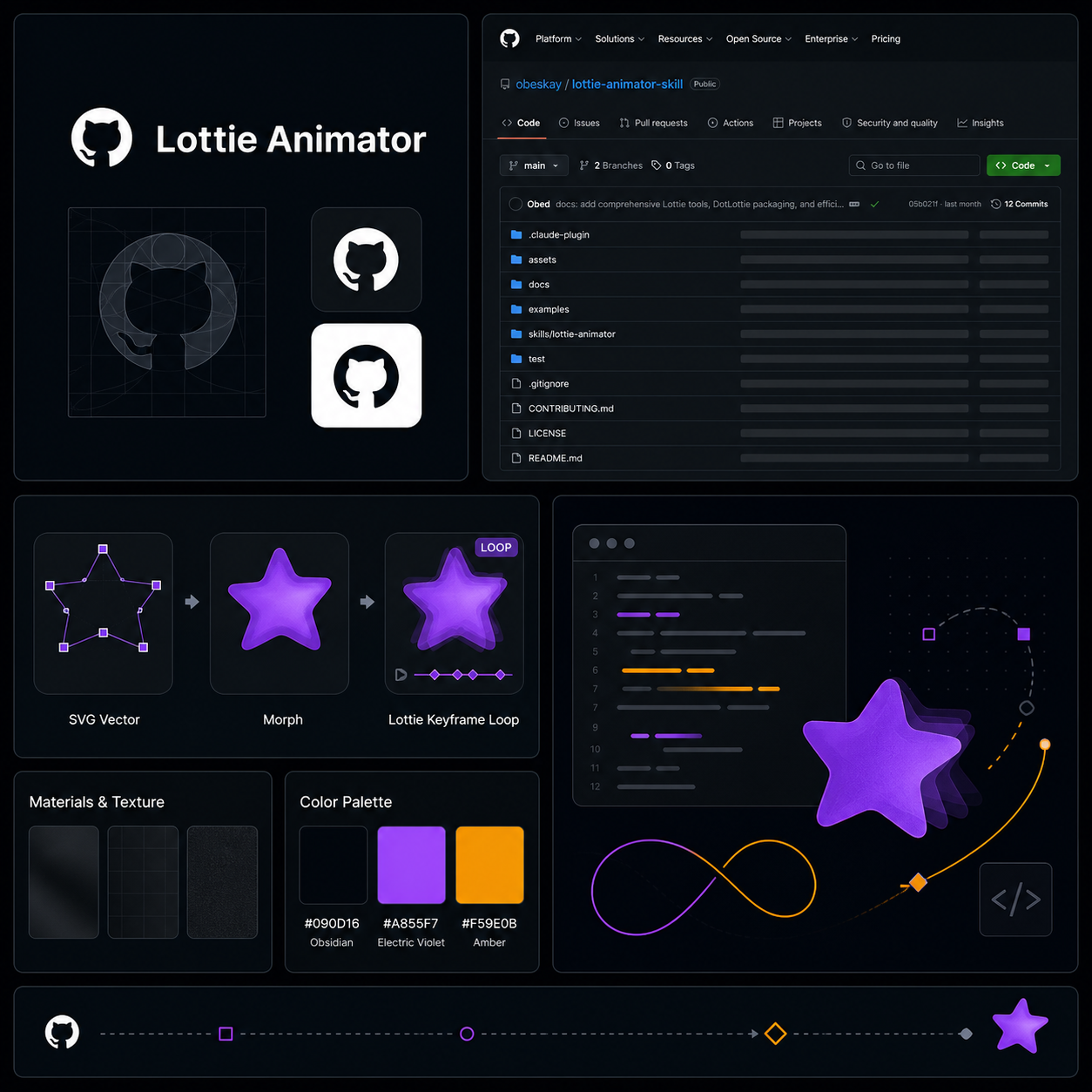The image size is (1092, 1092).
Task: View the 2 Branches link
Action: 611,165
